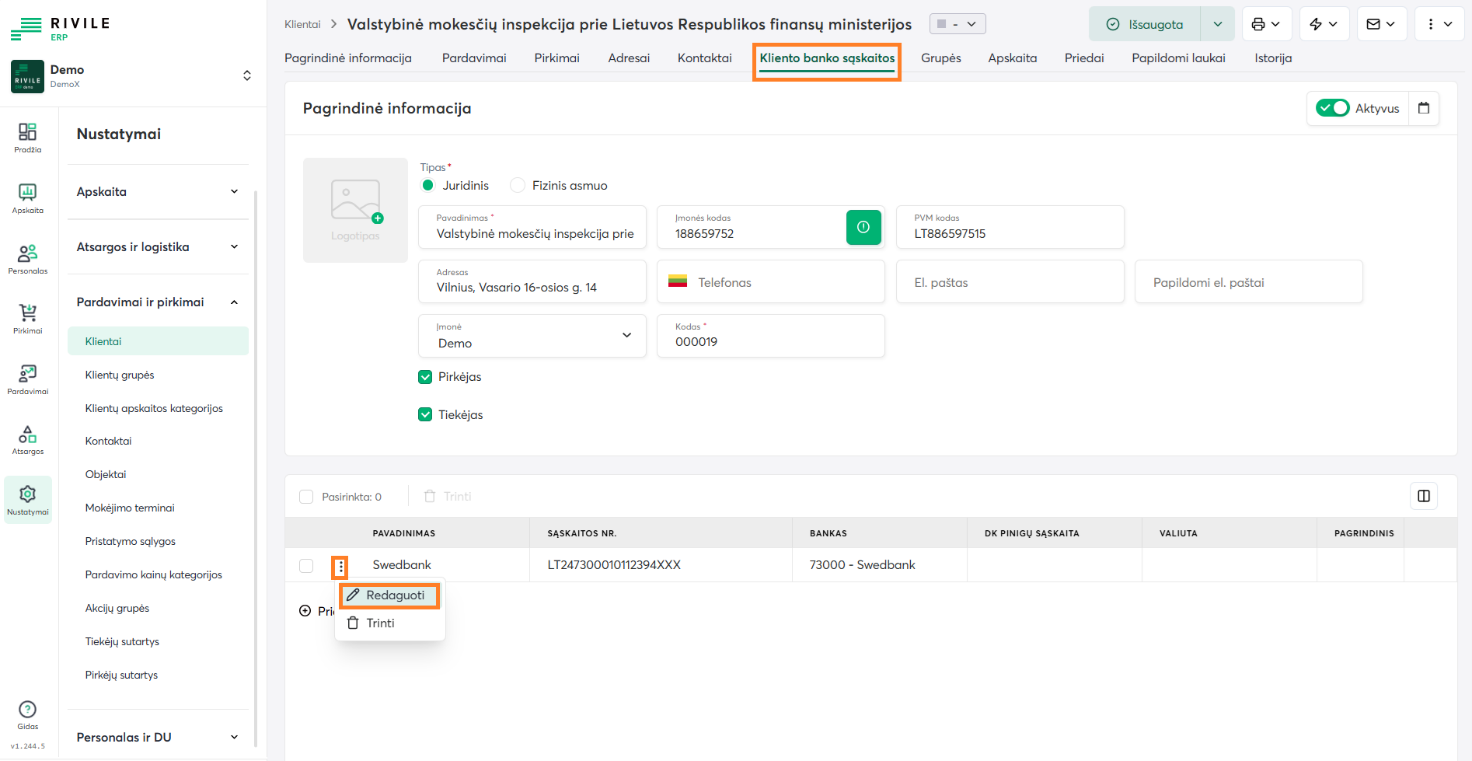Expand the Įmonė dropdown
1472x761 pixels.
pos(627,336)
